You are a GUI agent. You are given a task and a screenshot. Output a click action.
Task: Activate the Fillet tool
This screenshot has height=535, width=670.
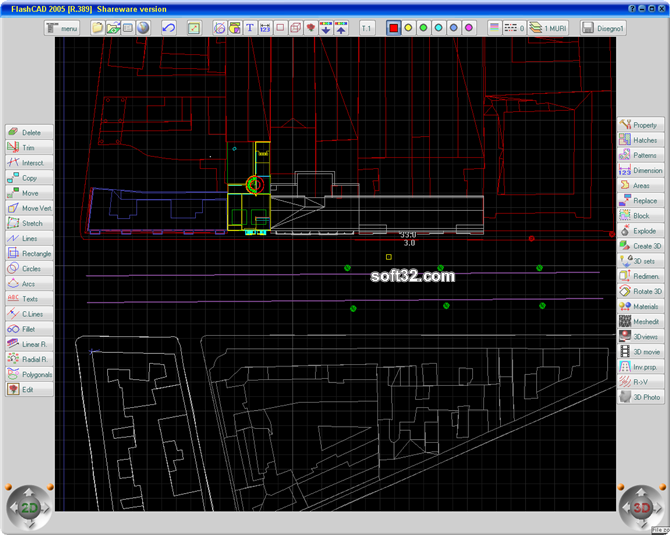[29, 329]
